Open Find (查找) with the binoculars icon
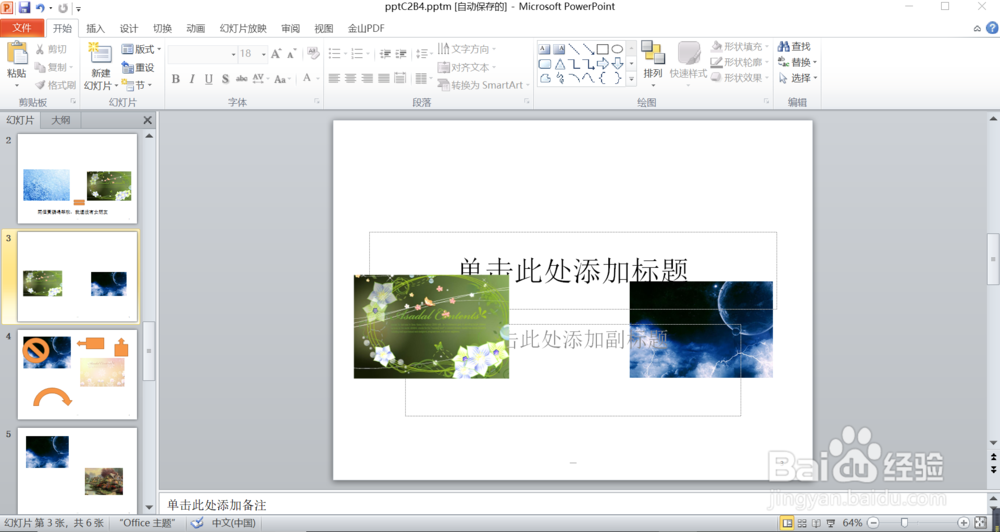The width and height of the screenshot is (1000, 532). tap(794, 47)
